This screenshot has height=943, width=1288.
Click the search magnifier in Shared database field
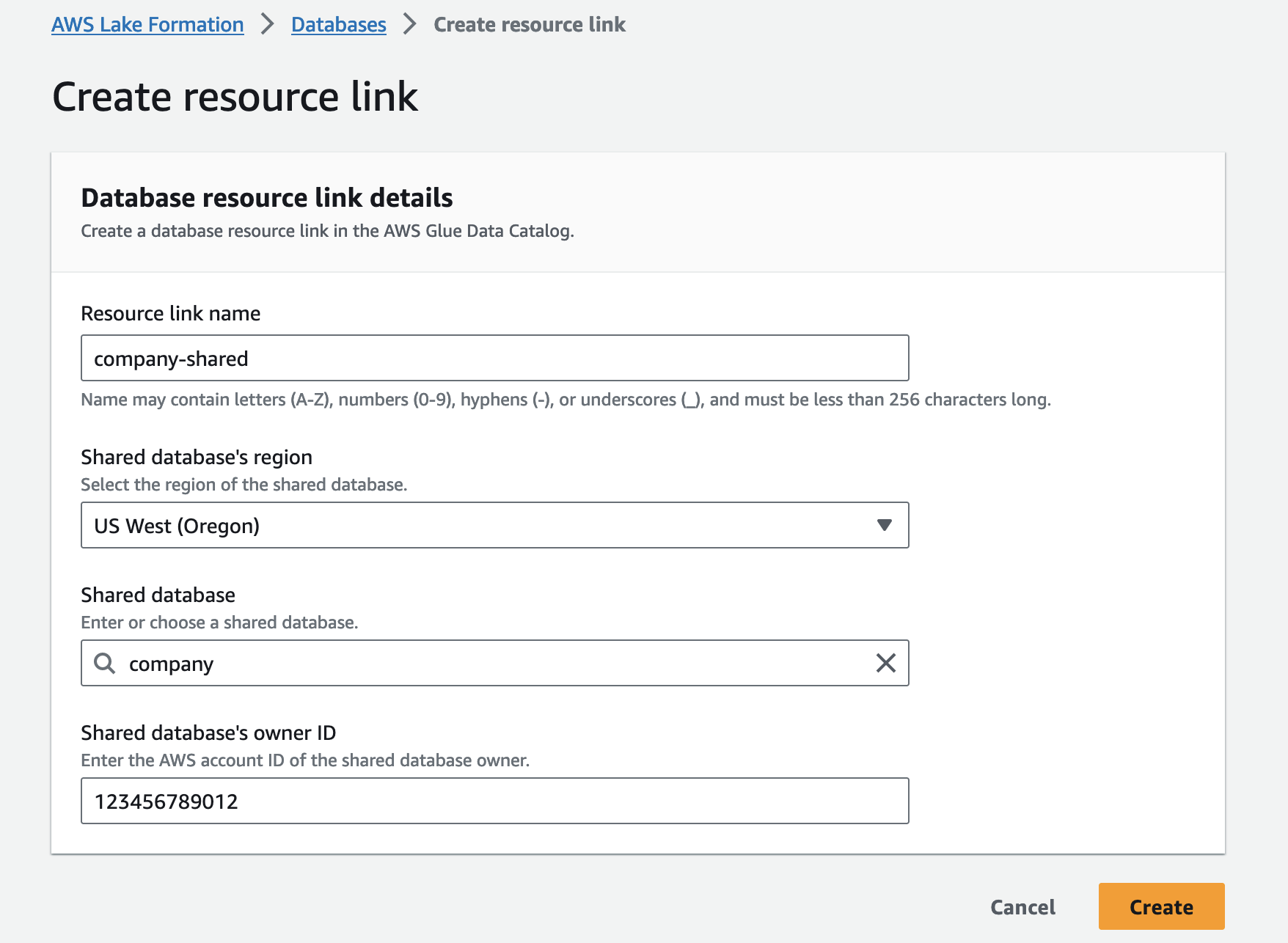pos(105,664)
